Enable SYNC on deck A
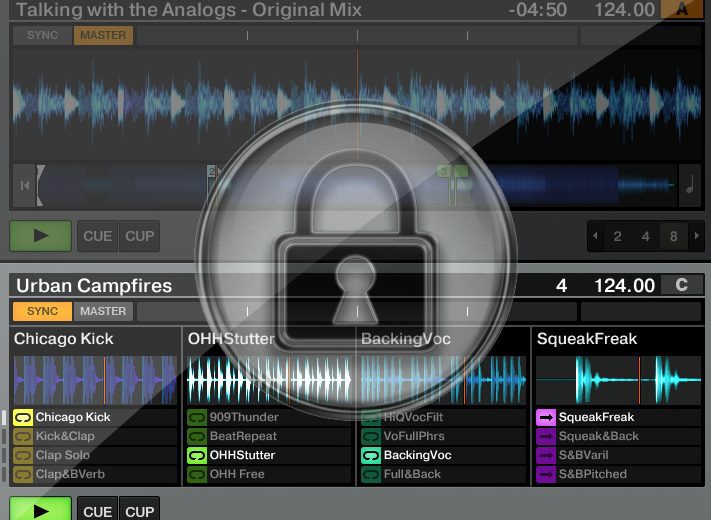The width and height of the screenshot is (711, 520). click(42, 35)
